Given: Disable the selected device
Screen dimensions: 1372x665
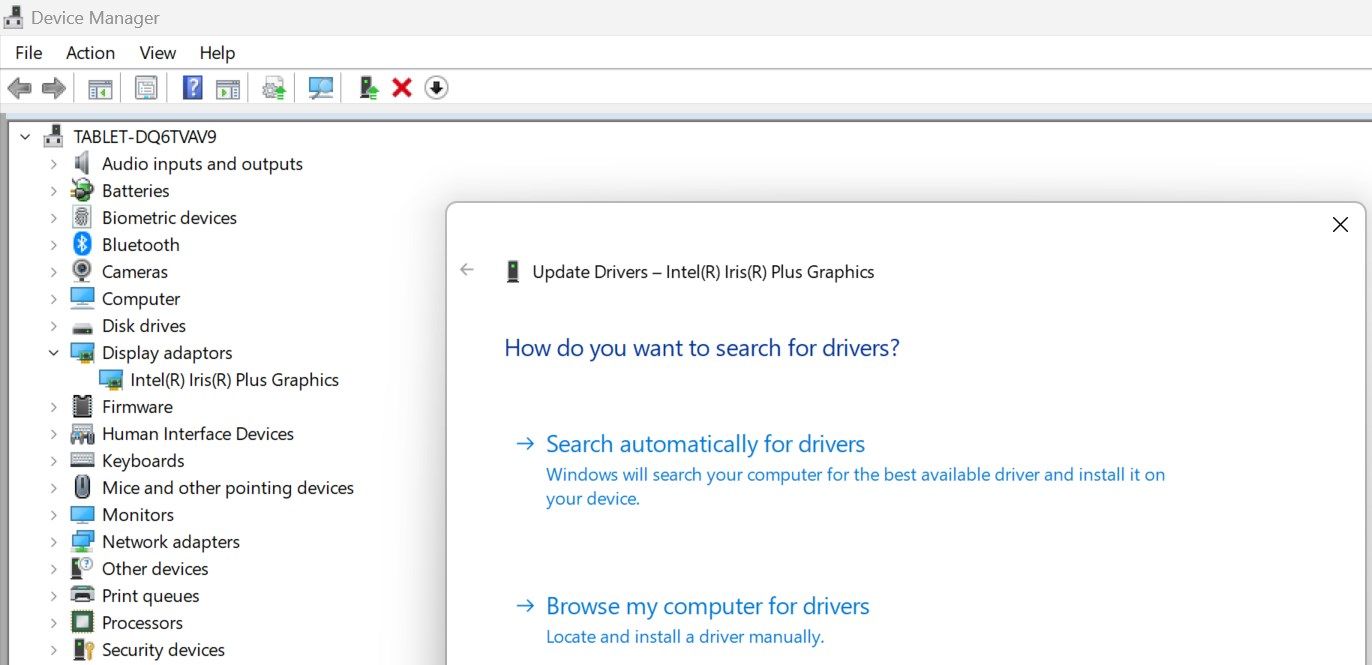Looking at the screenshot, I should tap(436, 87).
